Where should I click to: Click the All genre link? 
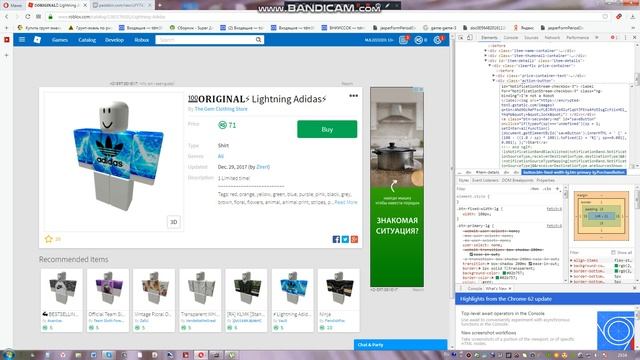220,156
